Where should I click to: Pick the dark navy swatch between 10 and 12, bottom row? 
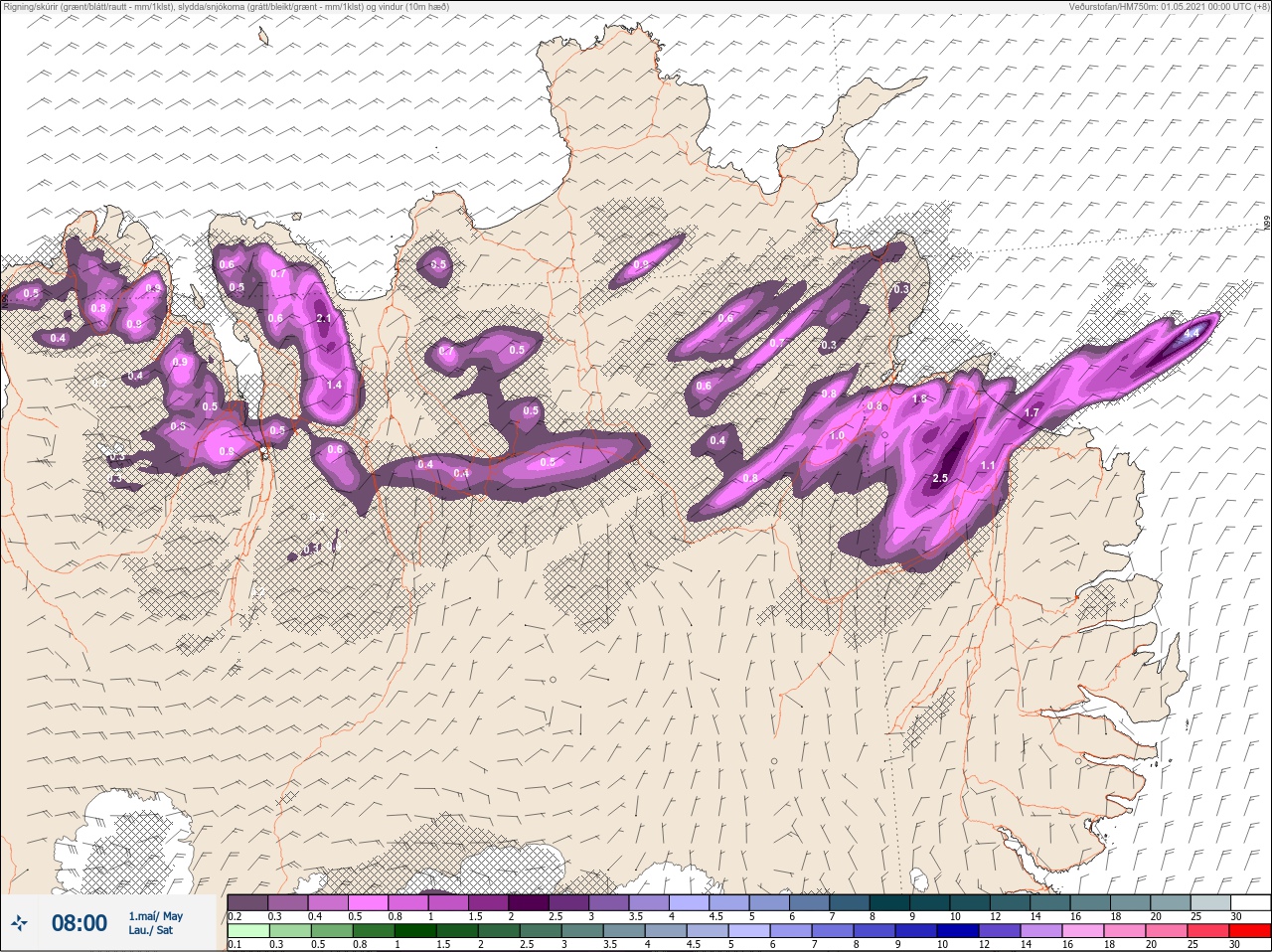coord(958,931)
